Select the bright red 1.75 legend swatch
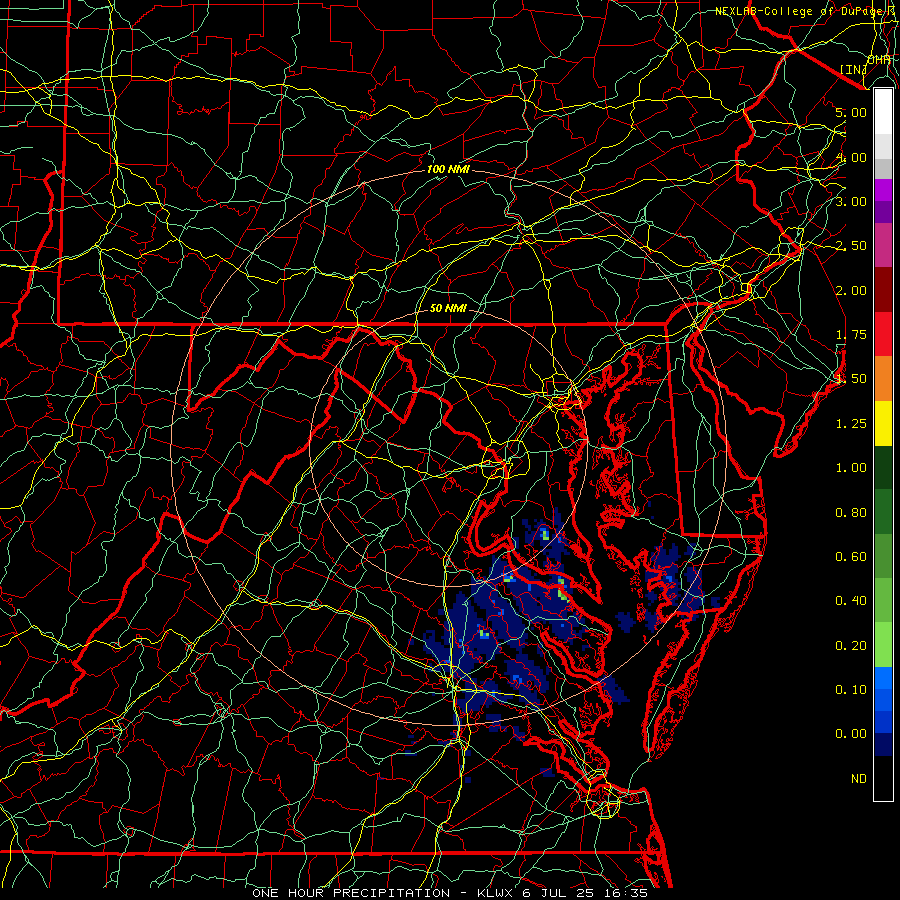This screenshot has width=900, height=900. click(883, 334)
